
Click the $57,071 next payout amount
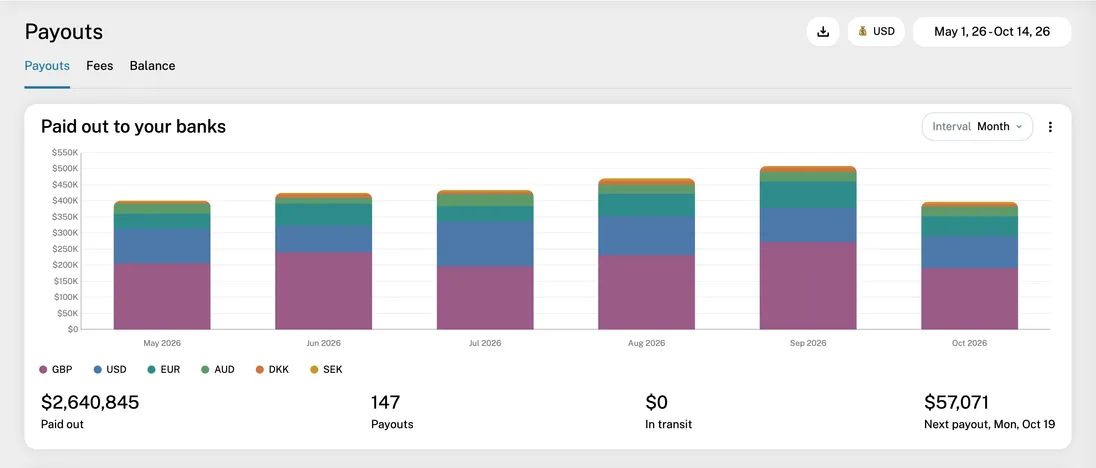pyautogui.click(x=956, y=402)
